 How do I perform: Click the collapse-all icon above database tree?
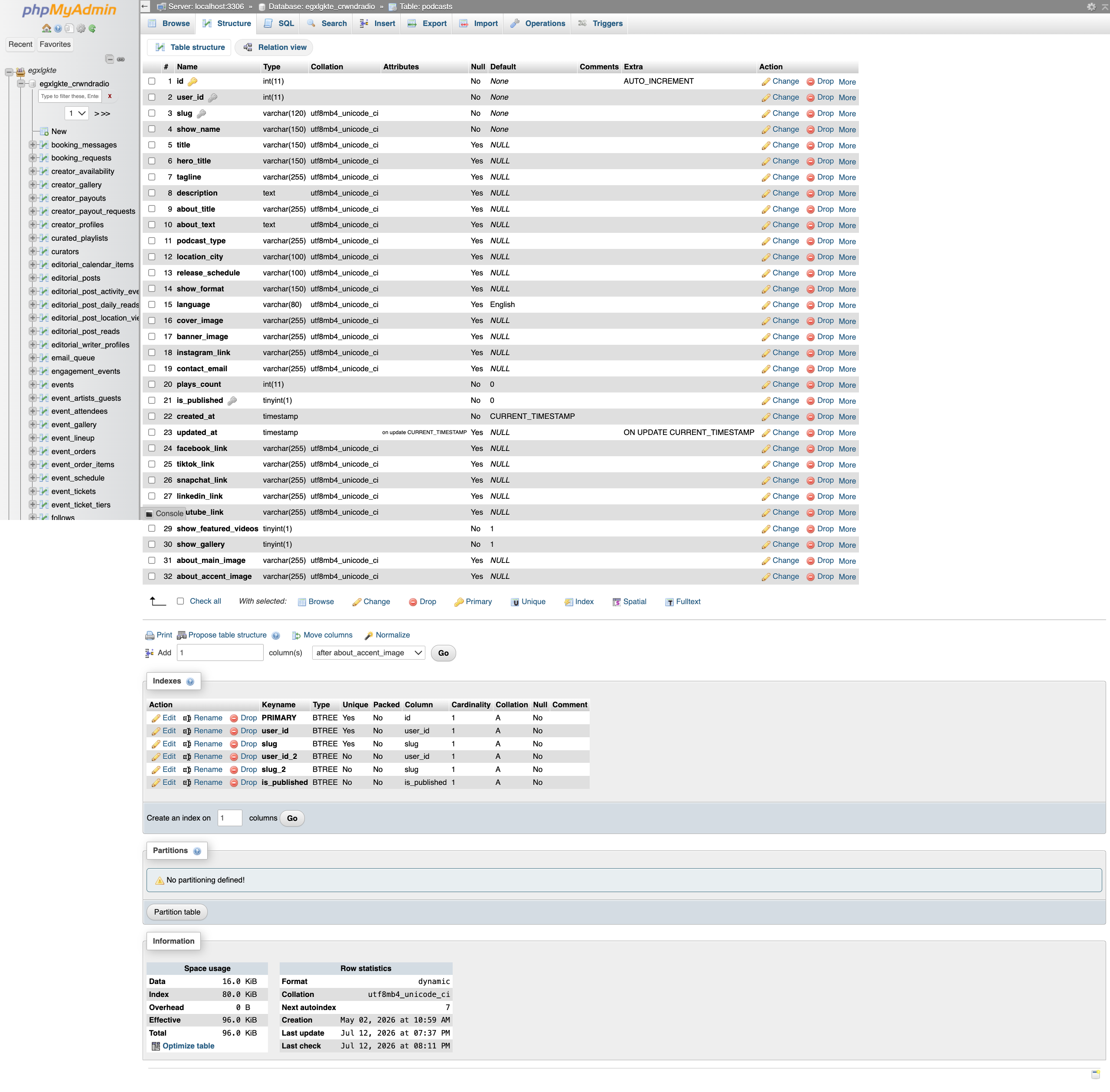(109, 59)
